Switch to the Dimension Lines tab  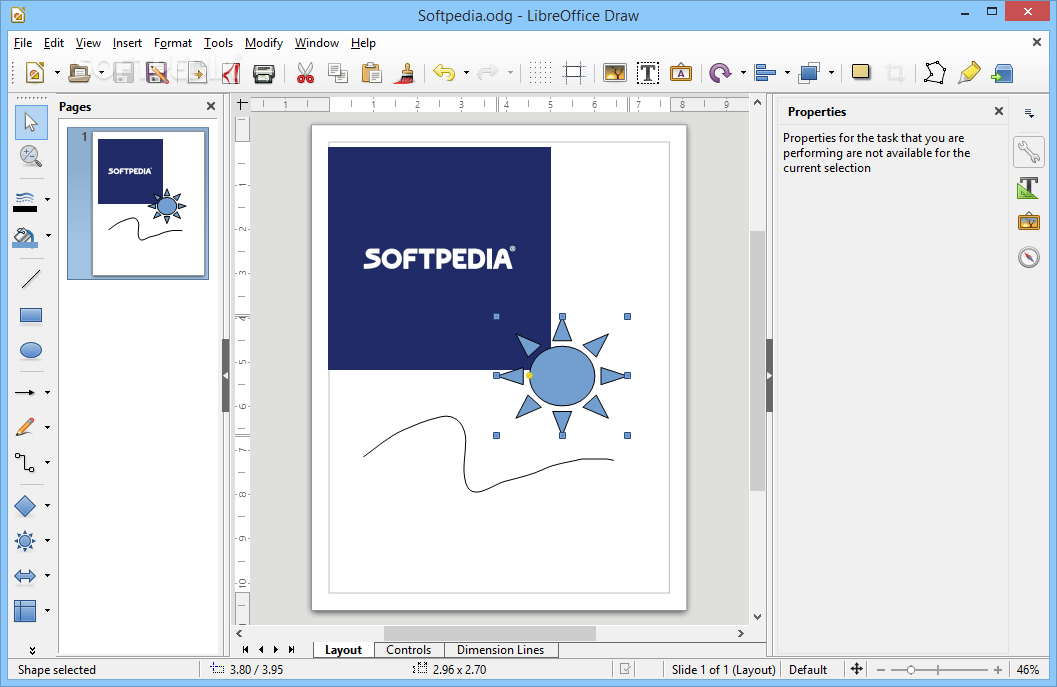[500, 650]
